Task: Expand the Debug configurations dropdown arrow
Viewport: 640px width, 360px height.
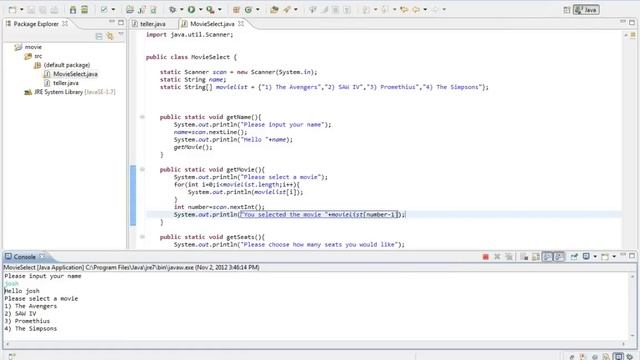Action: [x=181, y=9]
